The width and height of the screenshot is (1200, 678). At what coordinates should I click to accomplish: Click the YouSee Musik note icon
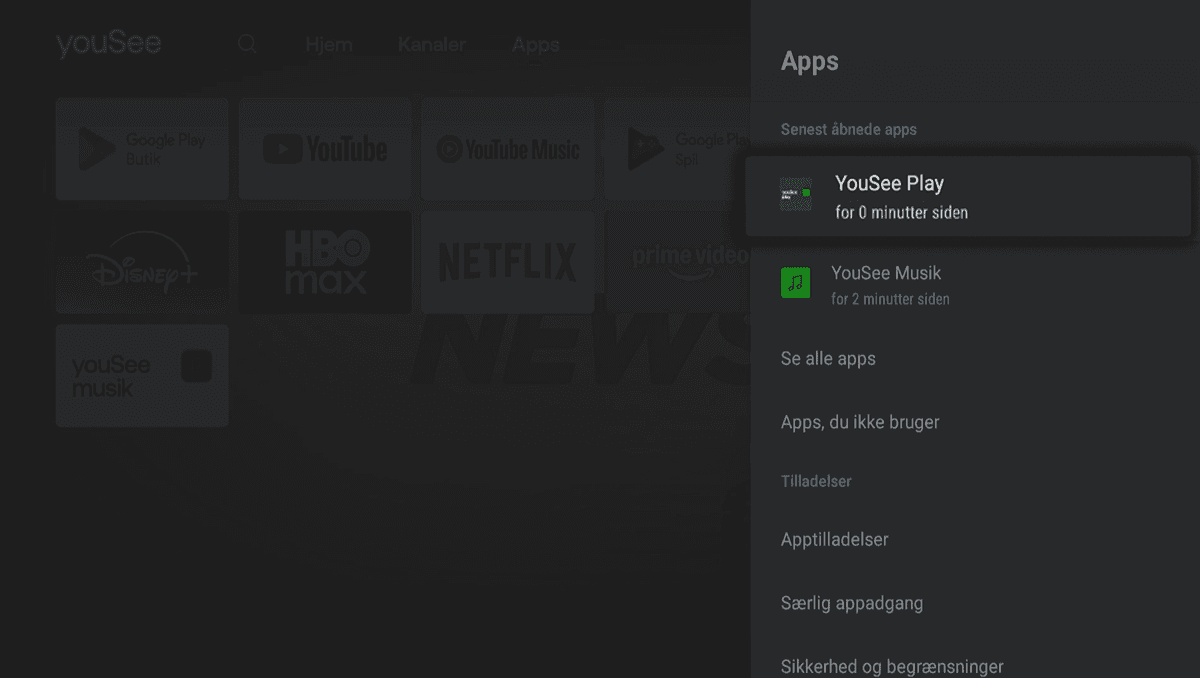tap(795, 283)
